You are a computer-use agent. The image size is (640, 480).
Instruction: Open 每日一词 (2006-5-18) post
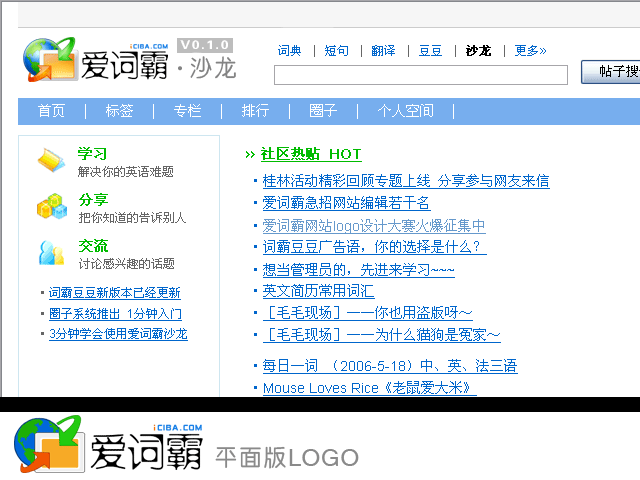click(x=390, y=366)
